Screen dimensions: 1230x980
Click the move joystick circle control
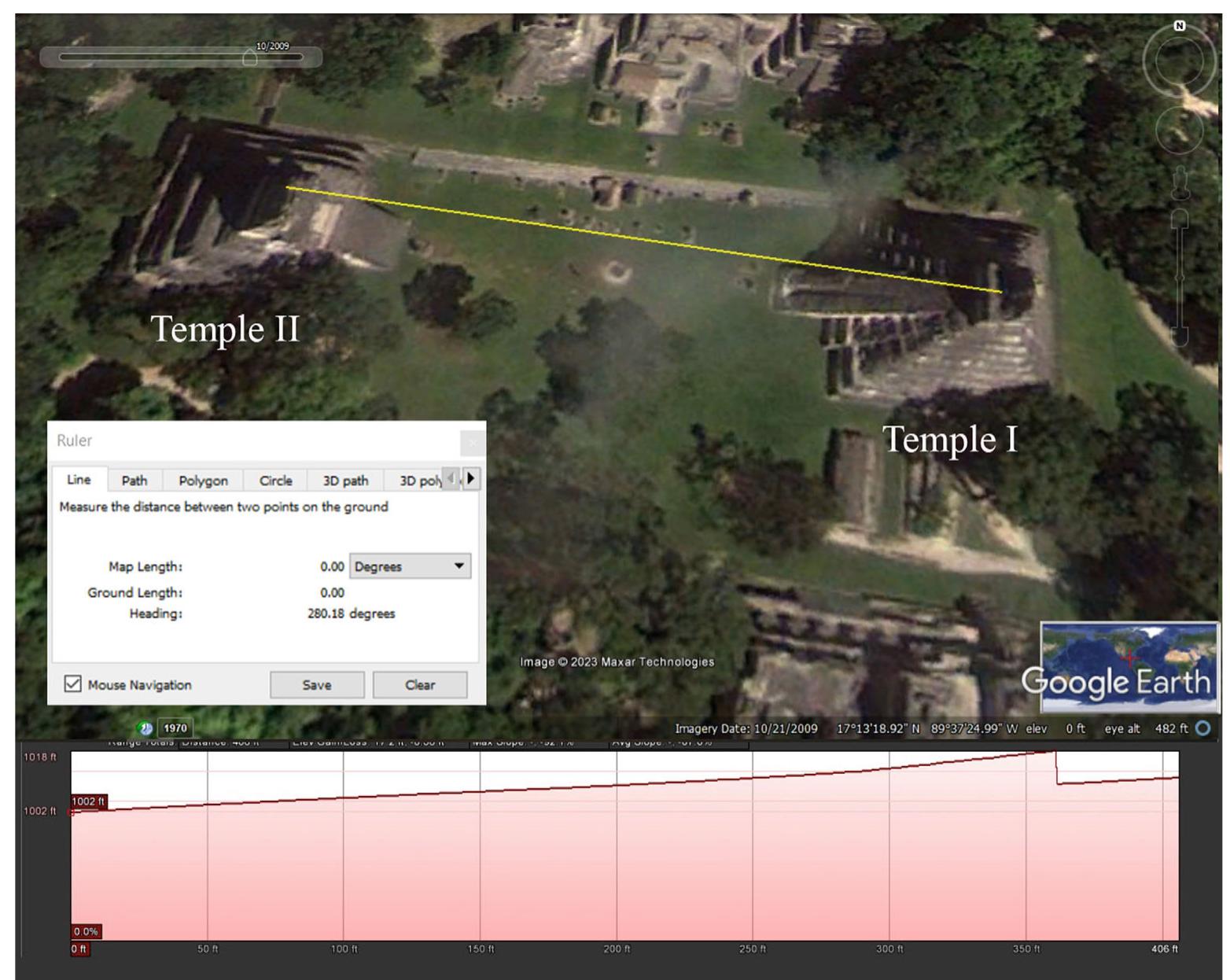(1179, 131)
